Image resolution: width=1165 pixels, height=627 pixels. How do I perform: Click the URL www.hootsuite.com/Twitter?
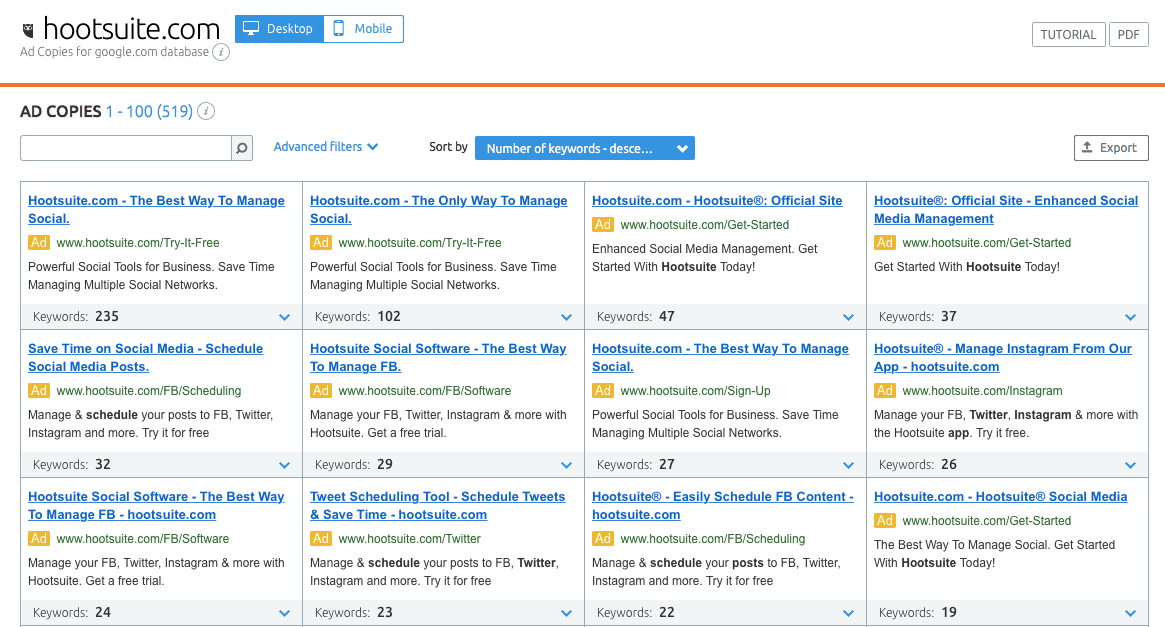click(x=409, y=539)
